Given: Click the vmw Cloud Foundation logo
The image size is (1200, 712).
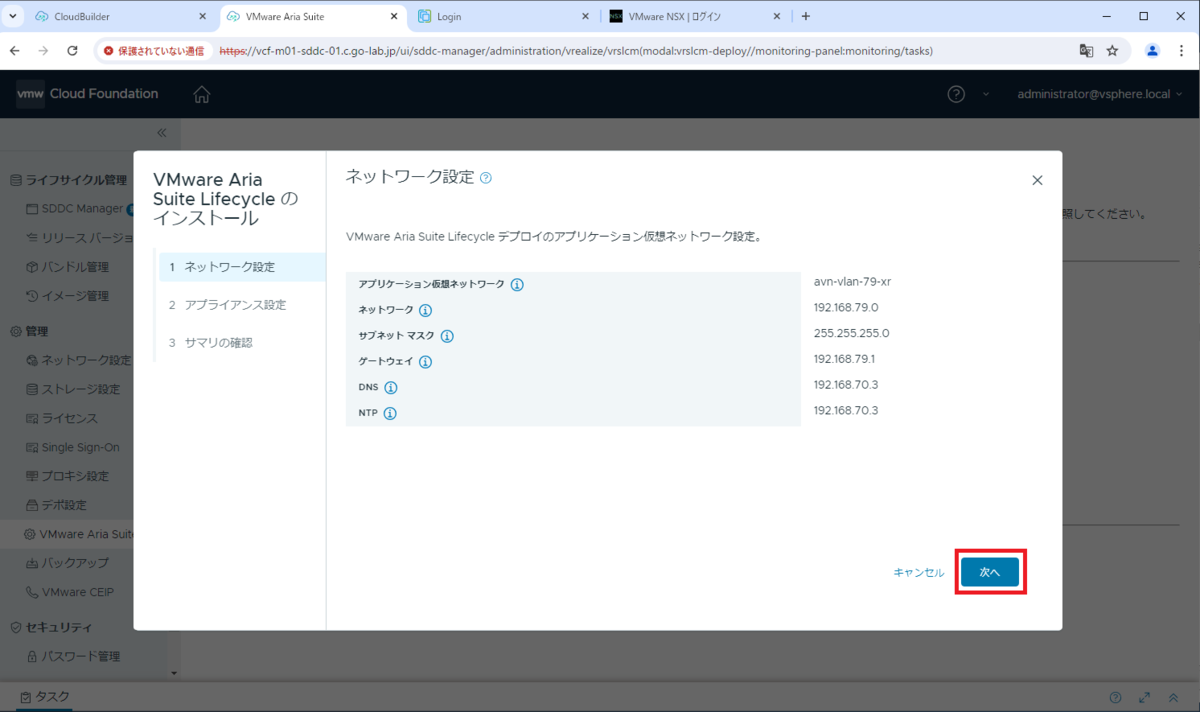Looking at the screenshot, I should tap(87, 94).
